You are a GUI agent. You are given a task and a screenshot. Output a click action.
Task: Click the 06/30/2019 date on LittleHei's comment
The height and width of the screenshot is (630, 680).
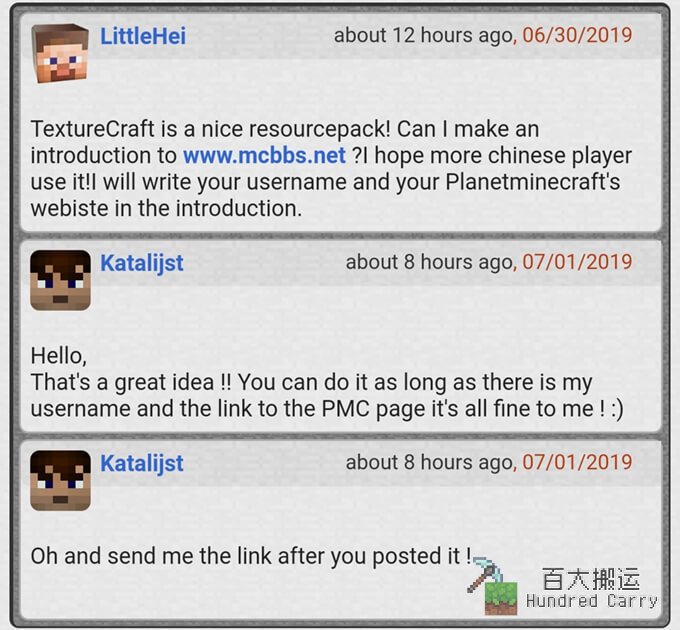click(577, 35)
